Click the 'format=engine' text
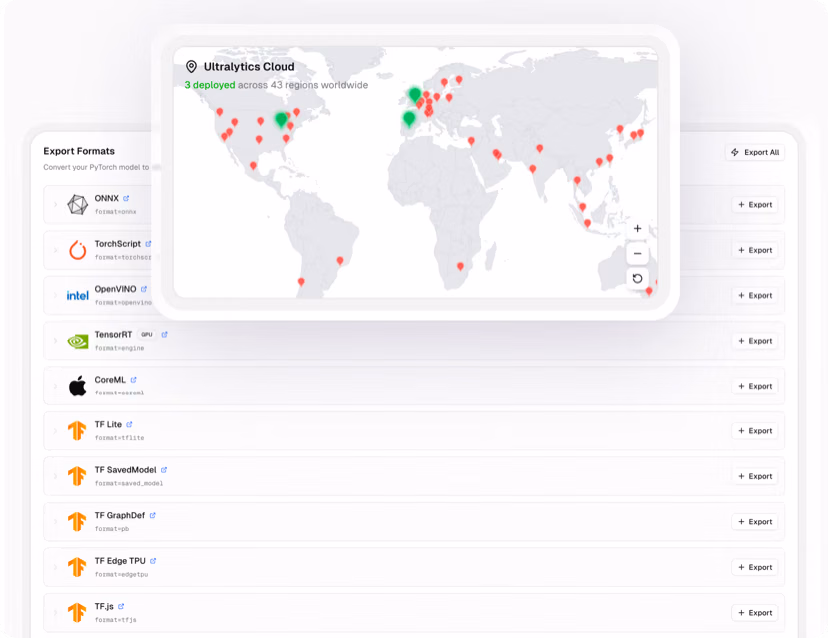Screen dimensions: 828x638 click(119, 348)
